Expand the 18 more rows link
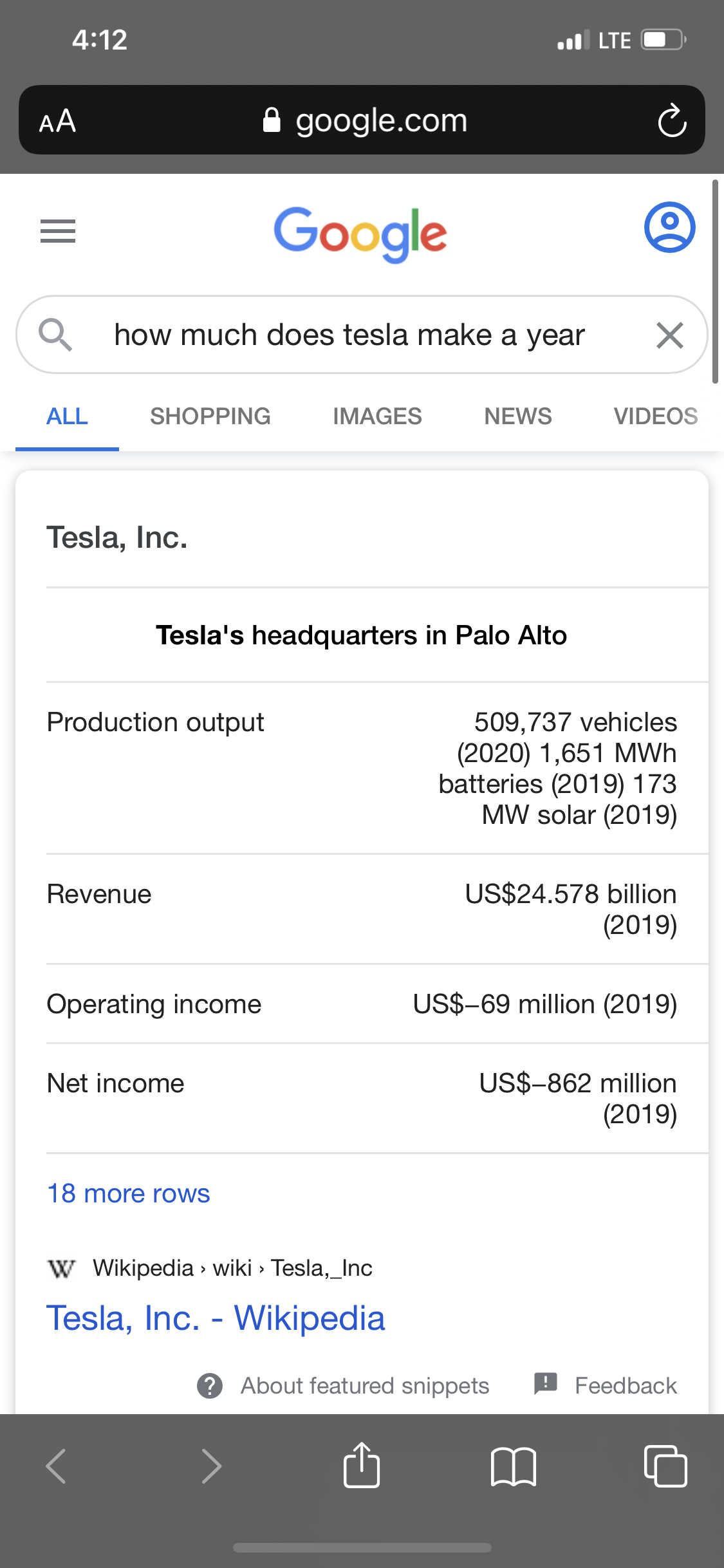This screenshot has height=1568, width=724. click(x=129, y=1193)
